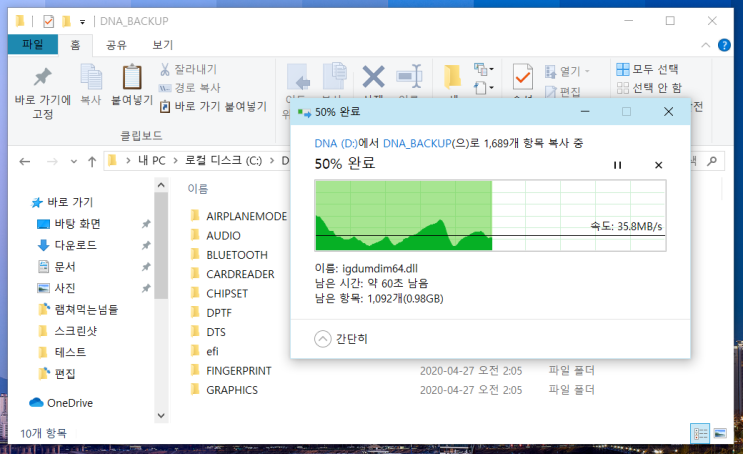Open the Easy access dropdown
Image resolution: width=743 pixels, height=454 pixels.
pyautogui.click(x=483, y=88)
